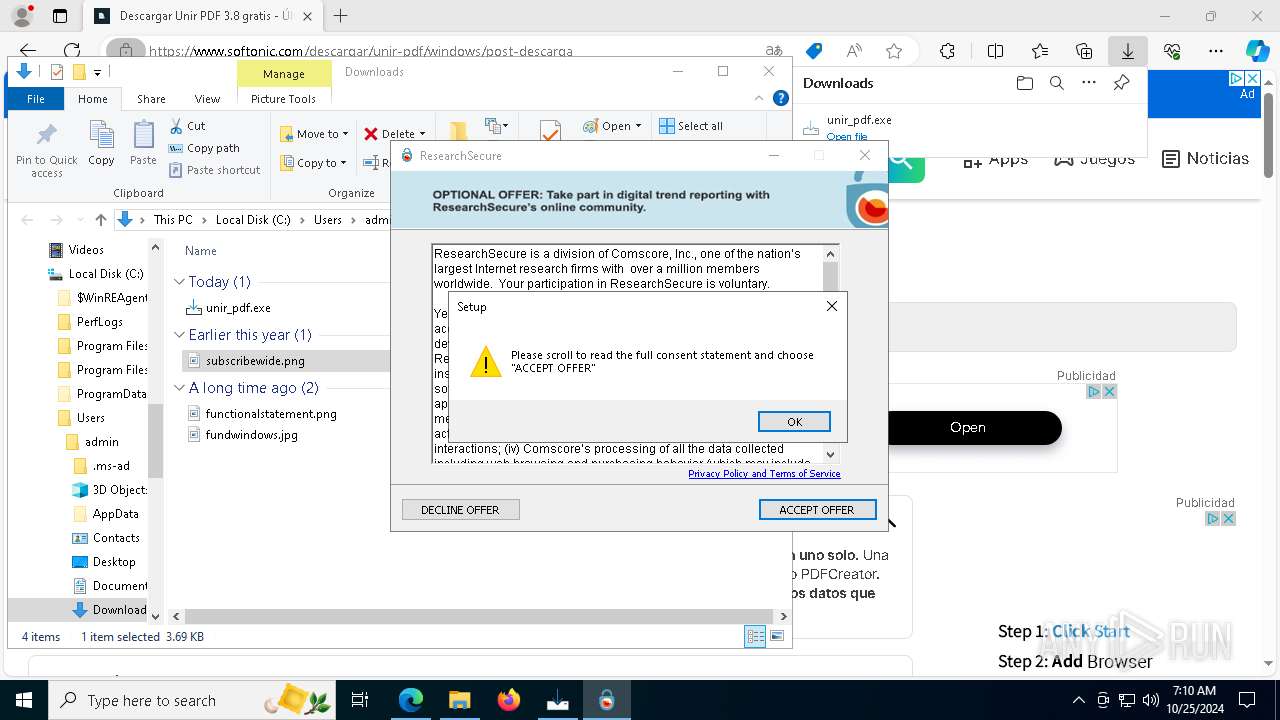Click Paste icon in ribbon

tap(143, 143)
